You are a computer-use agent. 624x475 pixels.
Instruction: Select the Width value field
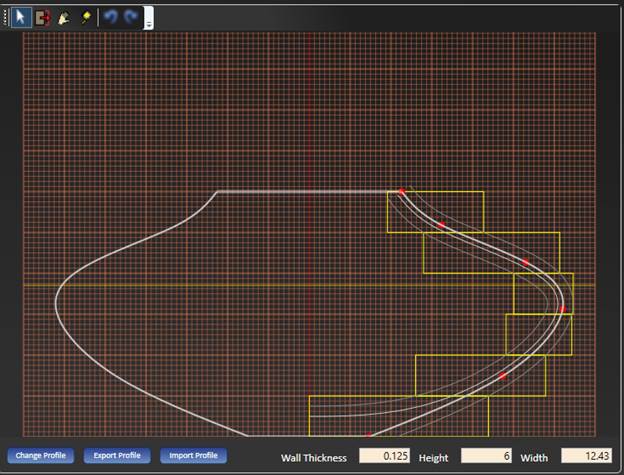point(586,456)
